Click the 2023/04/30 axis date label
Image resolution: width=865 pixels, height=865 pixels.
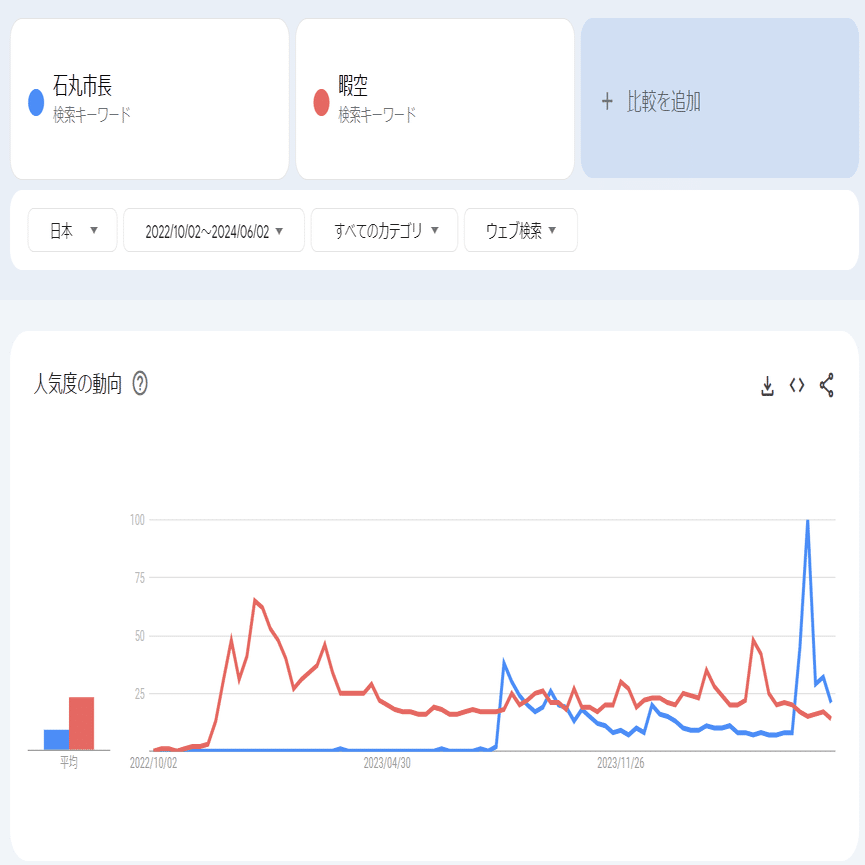(387, 763)
